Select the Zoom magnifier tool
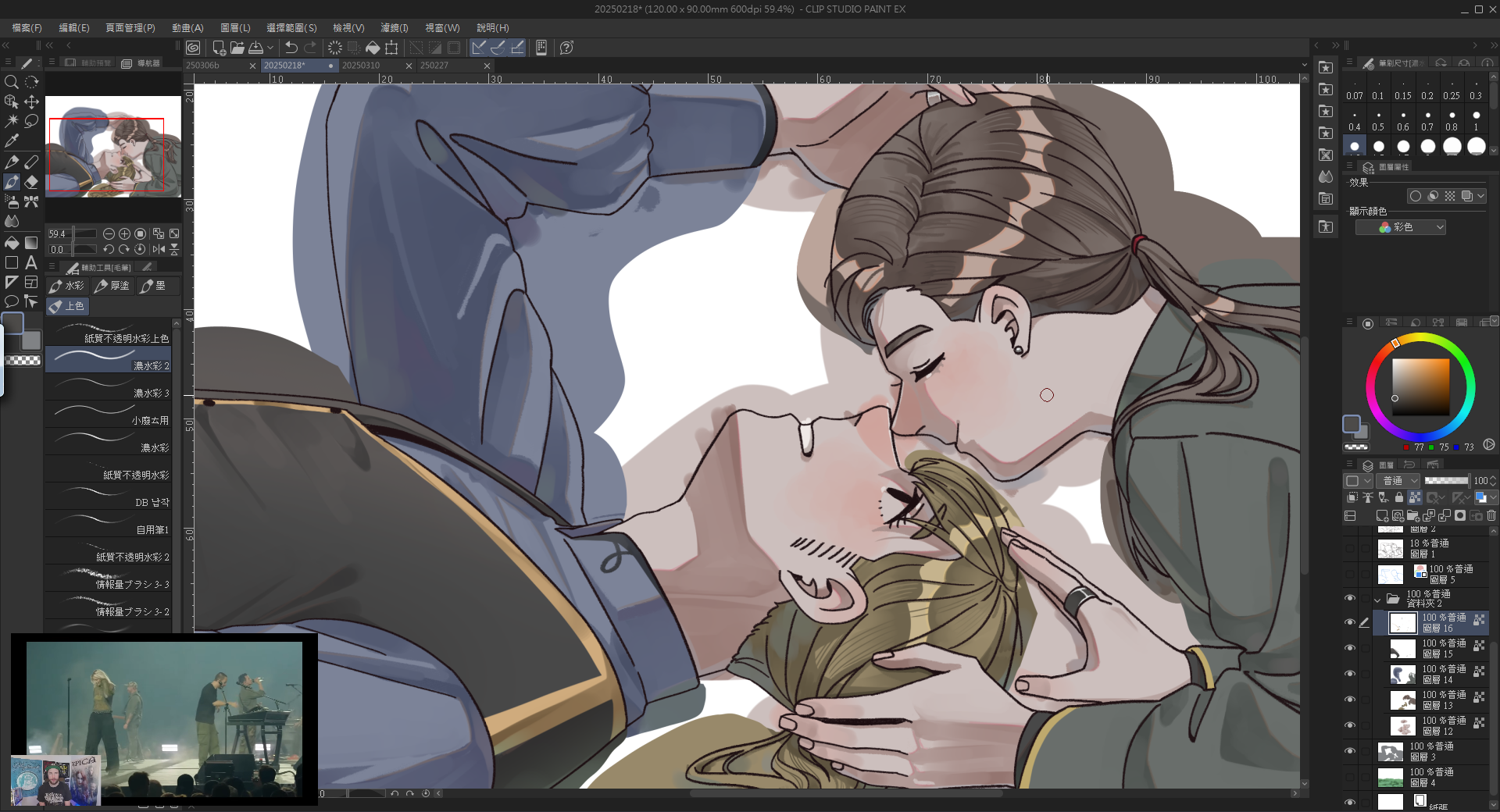The width and height of the screenshot is (1500, 812). [x=12, y=82]
